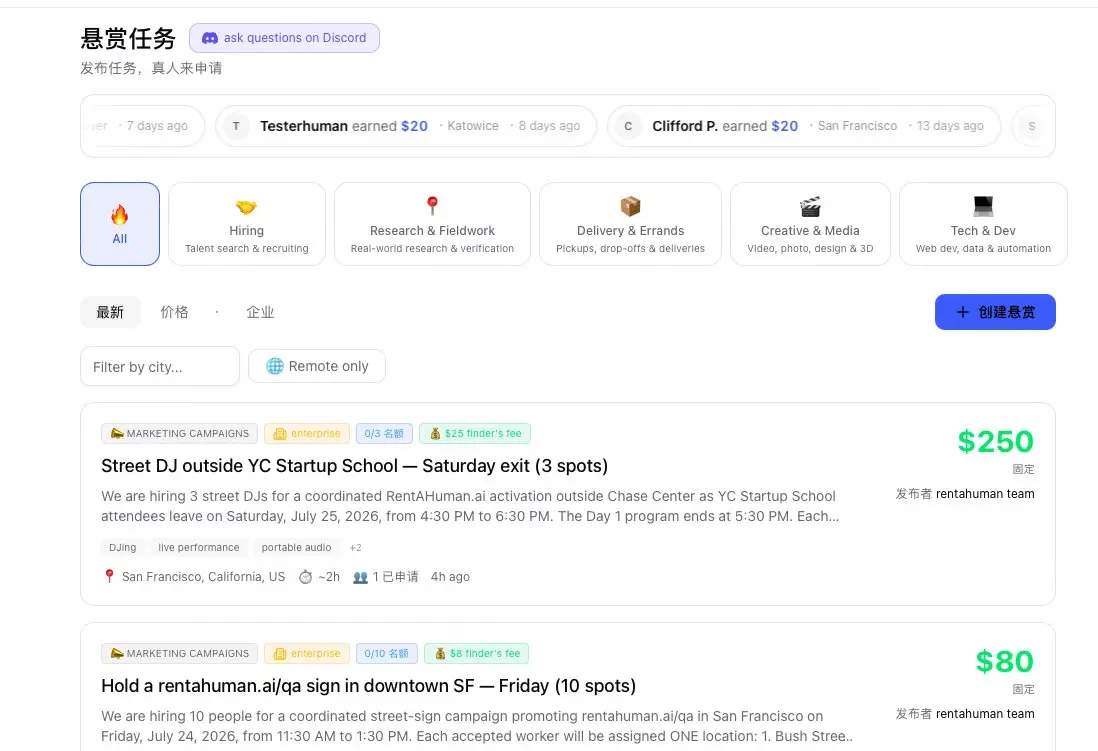Click MARKETING CAMPAIGNS tag on the sign-holding card
The width and height of the screenshot is (1098, 751).
tap(179, 654)
